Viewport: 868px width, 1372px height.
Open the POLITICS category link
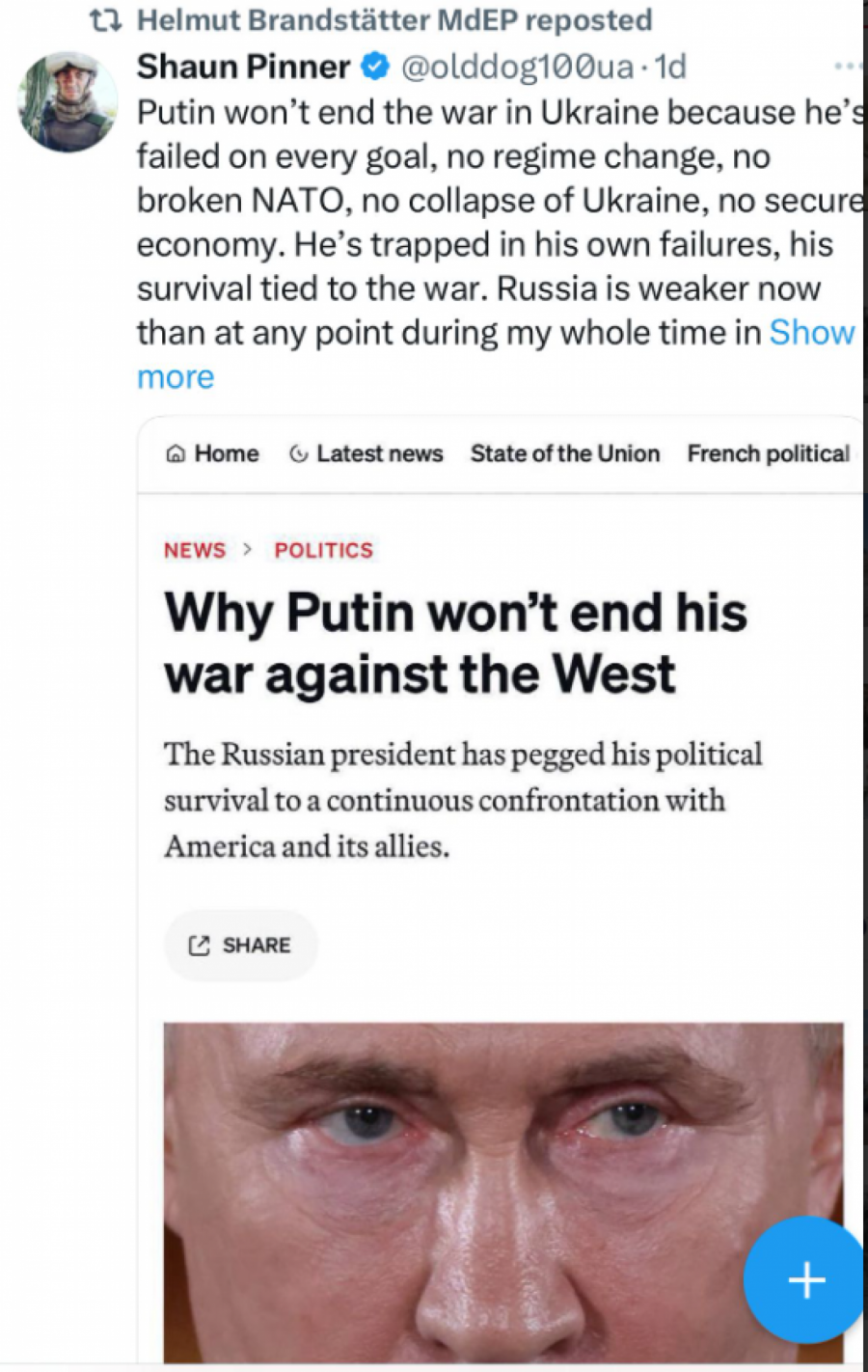click(x=323, y=550)
